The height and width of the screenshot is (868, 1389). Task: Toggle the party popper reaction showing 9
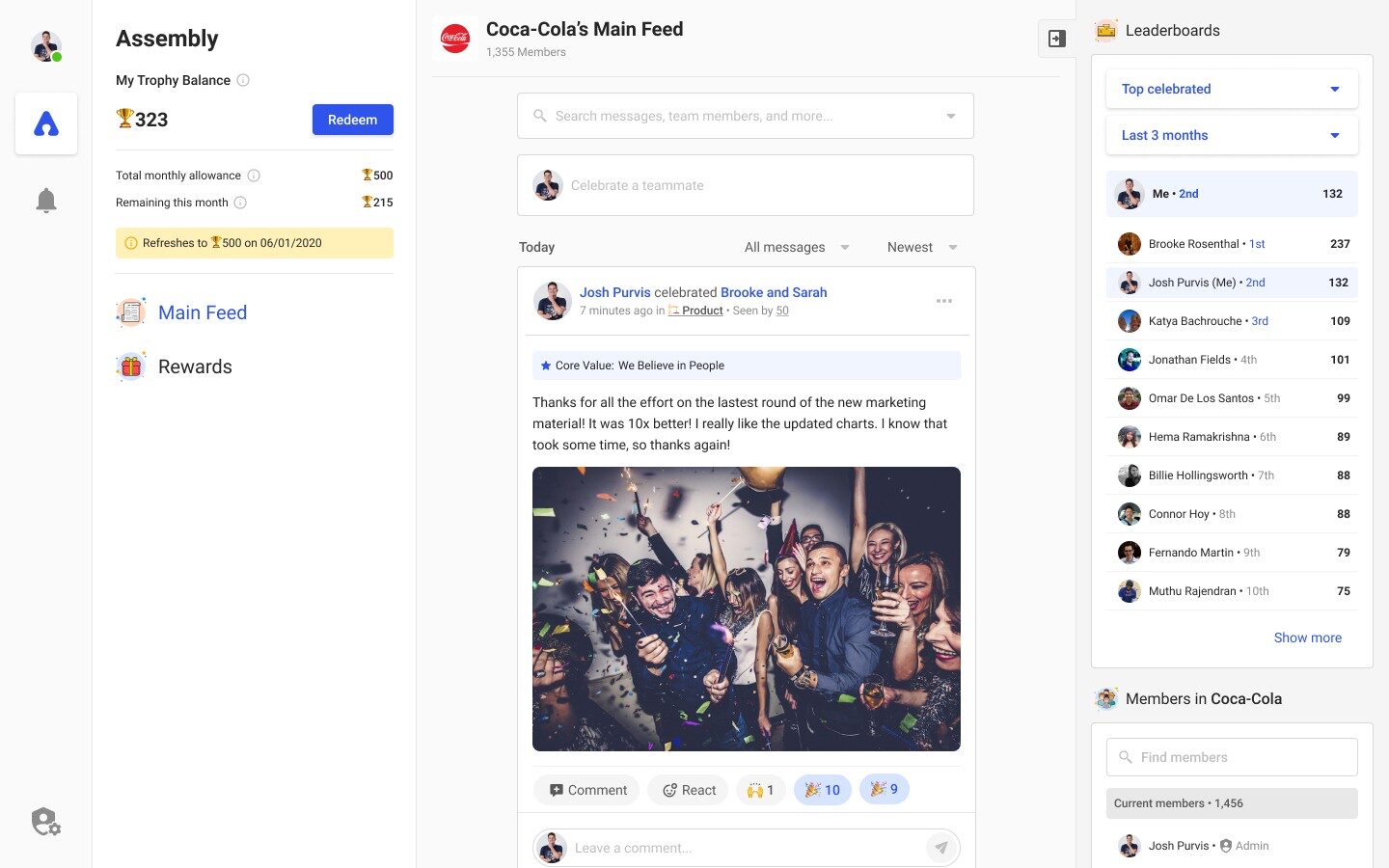click(x=885, y=789)
